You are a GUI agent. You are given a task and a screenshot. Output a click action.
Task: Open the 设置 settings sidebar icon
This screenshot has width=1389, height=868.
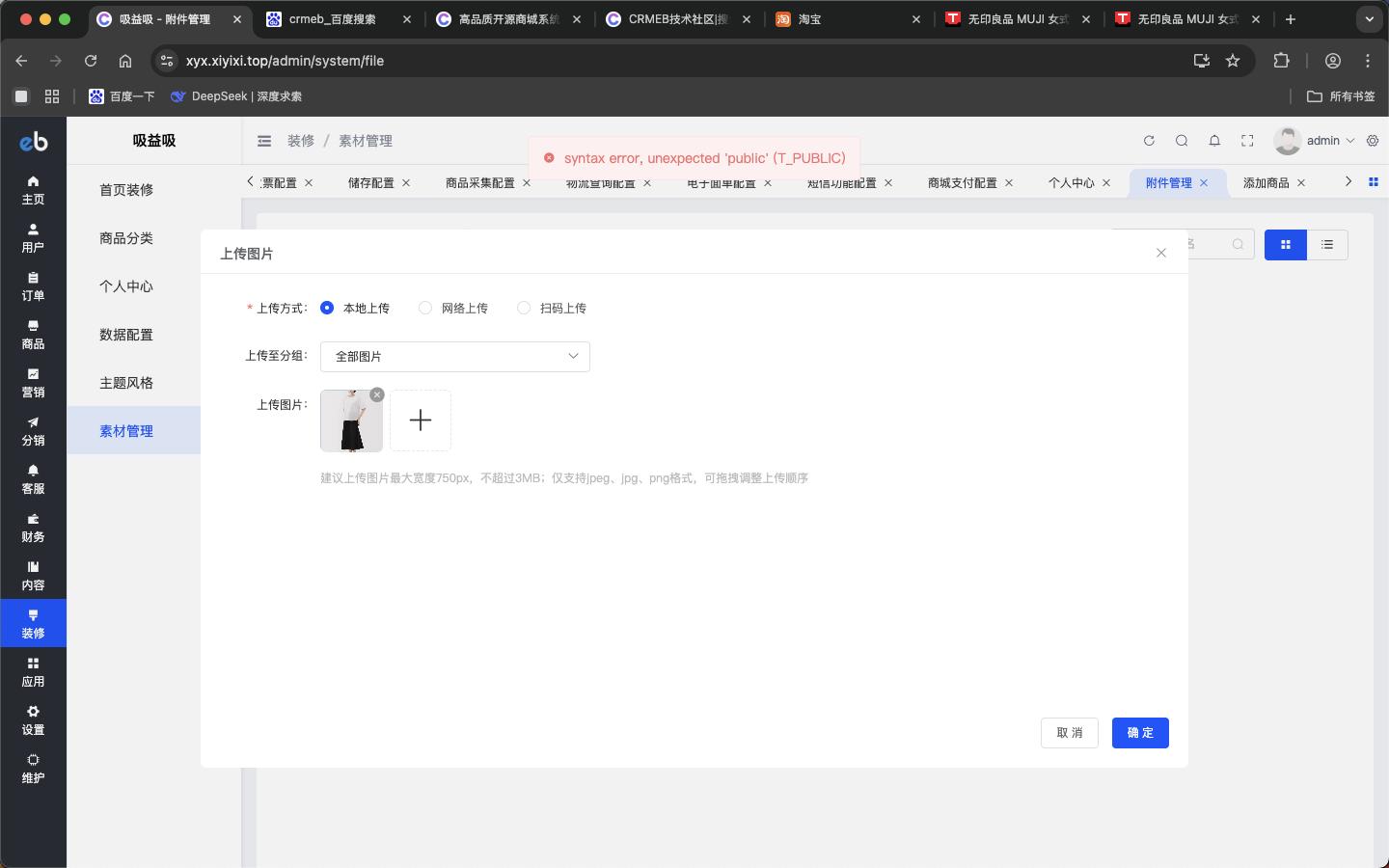coord(33,720)
